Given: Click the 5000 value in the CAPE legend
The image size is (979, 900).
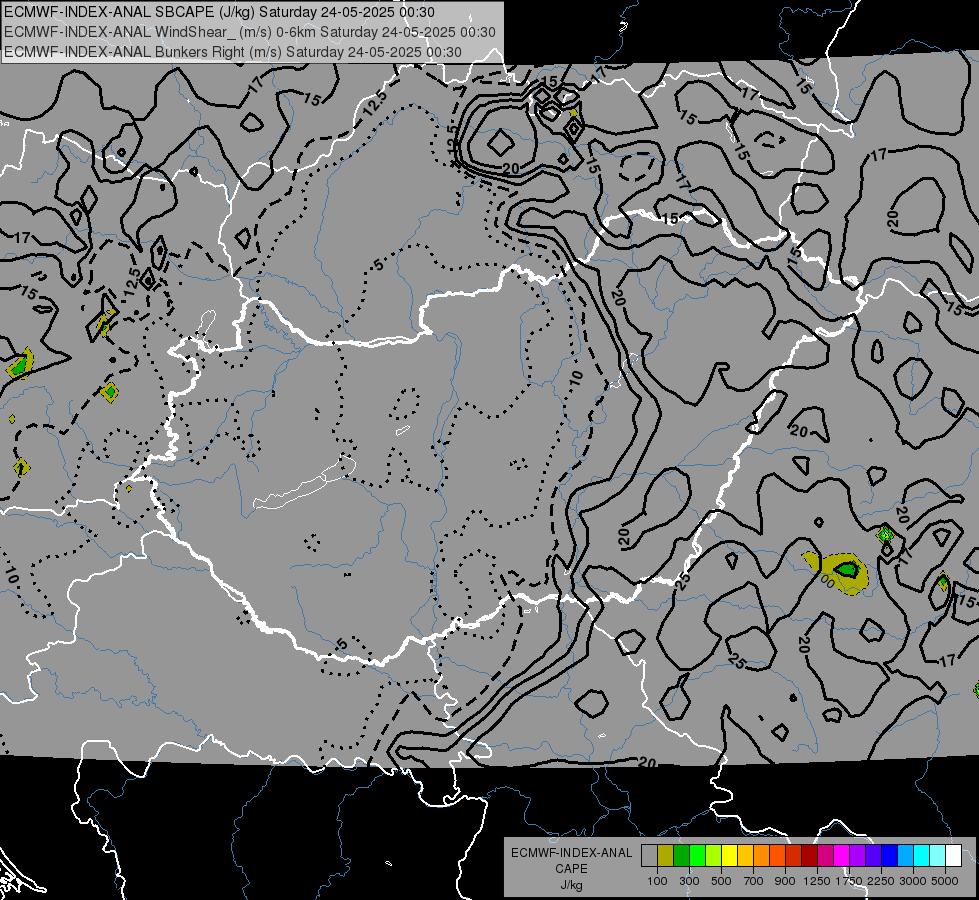Looking at the screenshot, I should (945, 881).
